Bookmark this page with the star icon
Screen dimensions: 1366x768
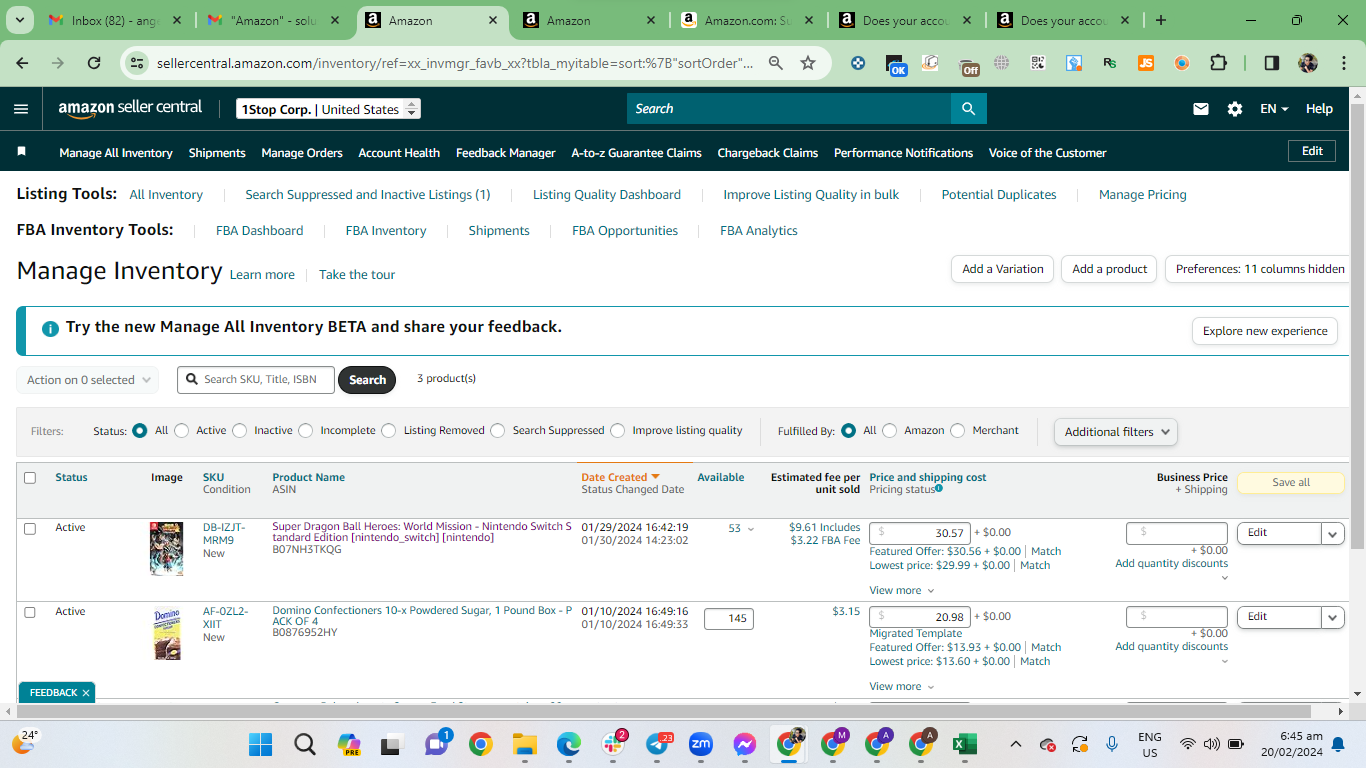click(x=808, y=63)
